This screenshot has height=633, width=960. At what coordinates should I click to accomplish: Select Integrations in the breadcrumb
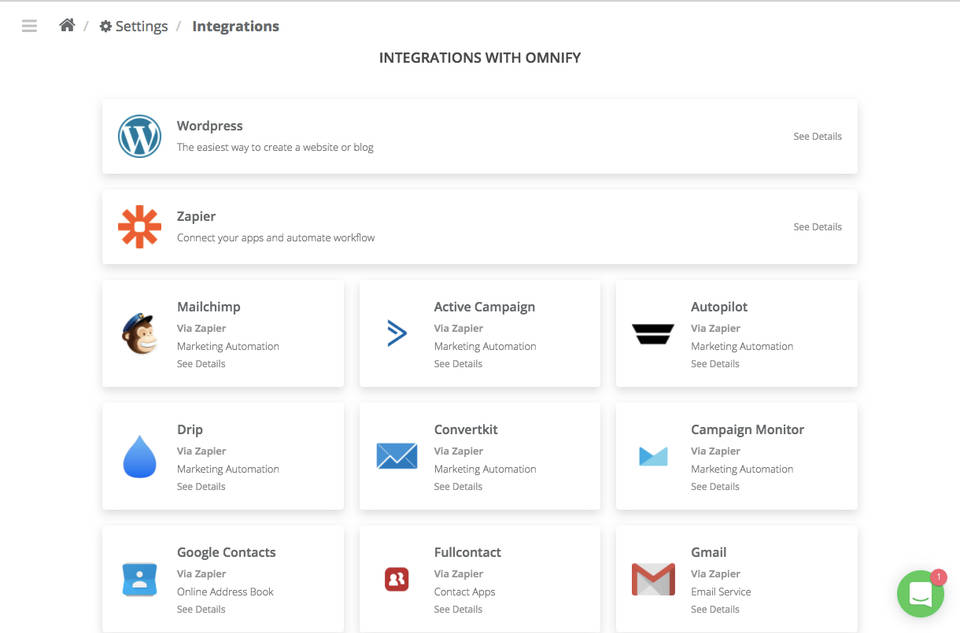click(x=235, y=26)
